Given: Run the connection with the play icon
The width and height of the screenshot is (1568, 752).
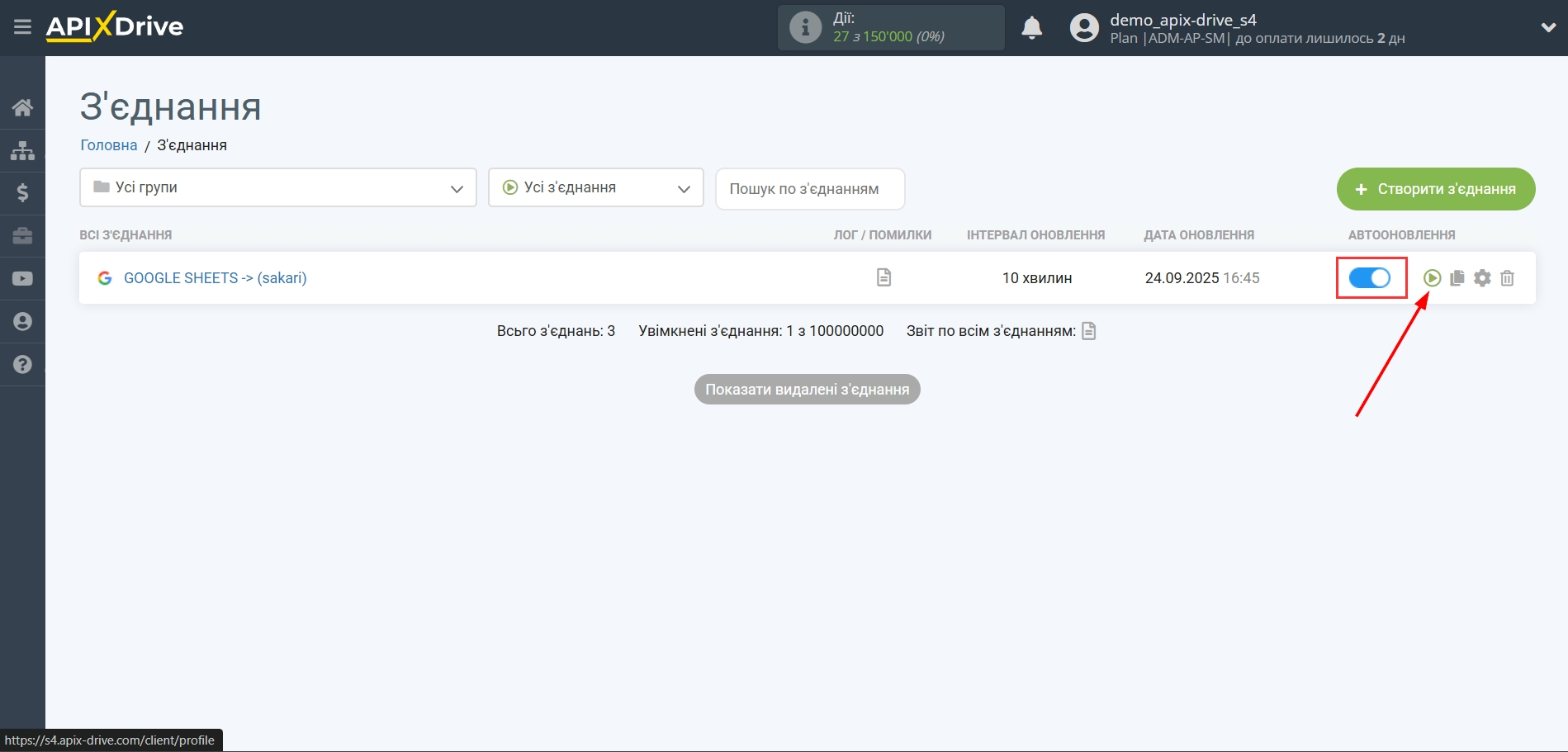Looking at the screenshot, I should [1432, 278].
